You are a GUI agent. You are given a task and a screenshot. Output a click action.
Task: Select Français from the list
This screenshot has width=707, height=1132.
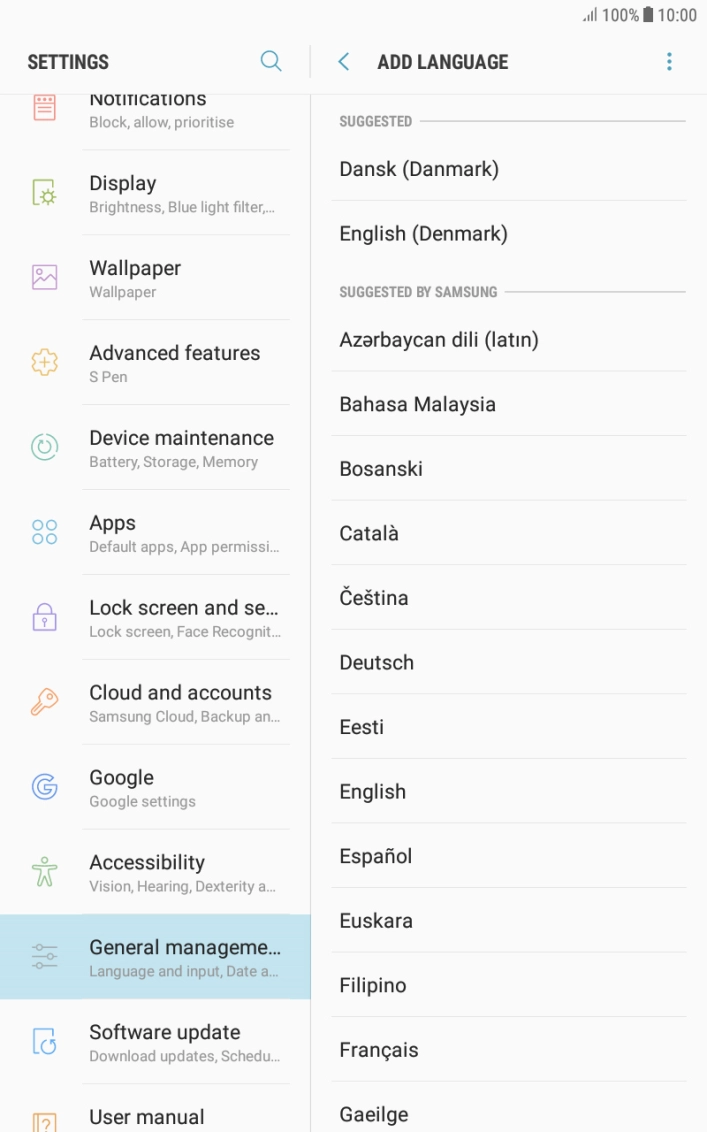point(379,1050)
